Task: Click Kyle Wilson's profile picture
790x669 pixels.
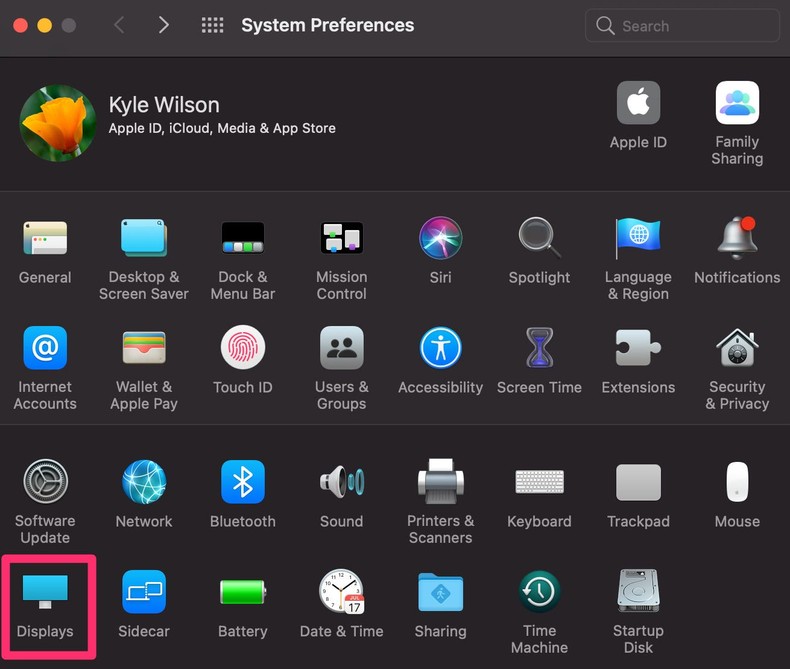Action: click(x=58, y=123)
